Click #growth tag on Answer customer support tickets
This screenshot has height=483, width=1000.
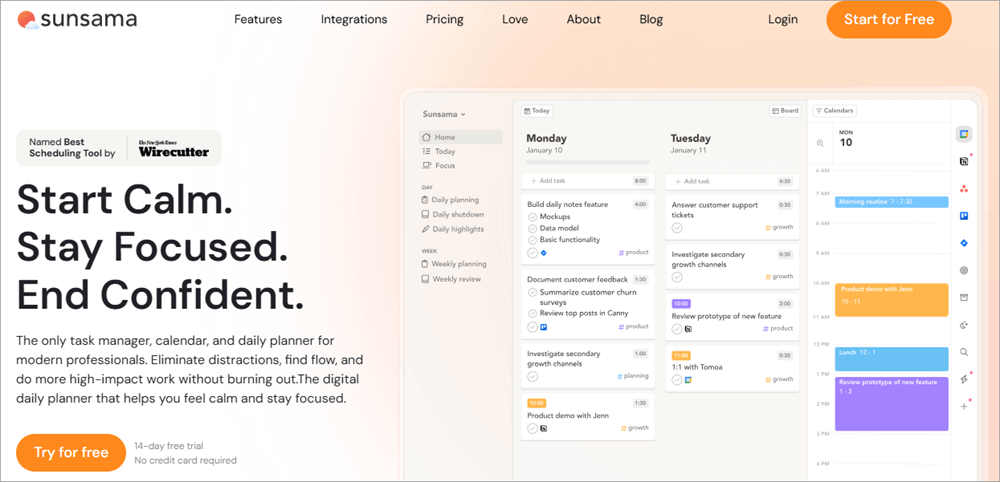779,227
